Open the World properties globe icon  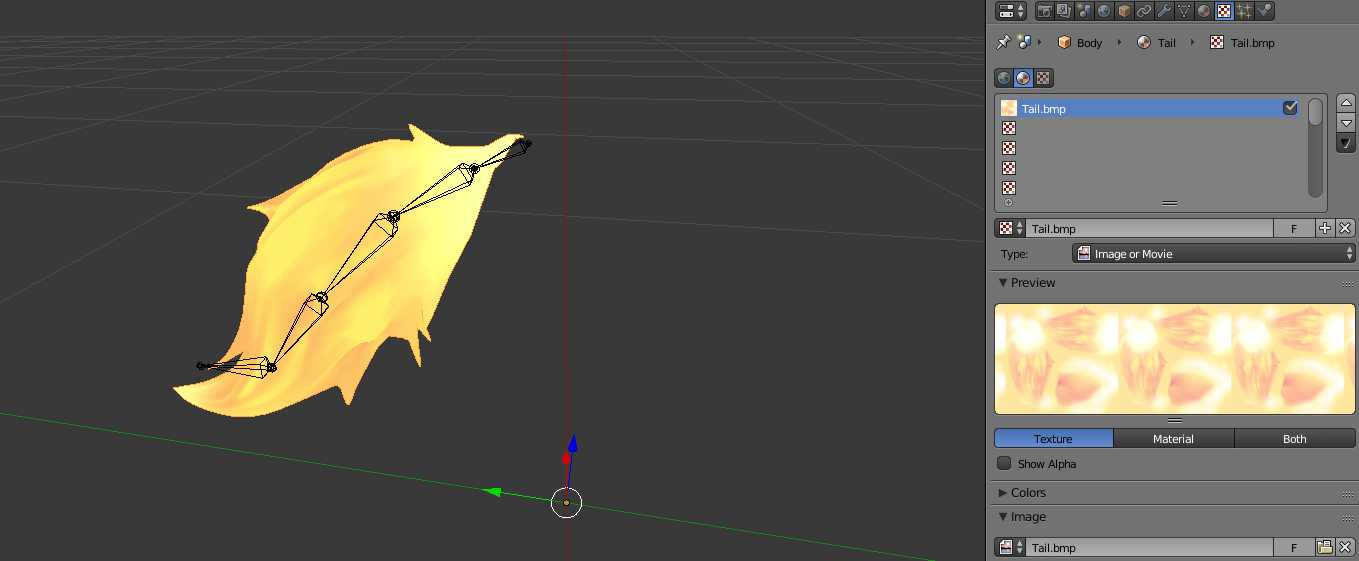[1104, 11]
